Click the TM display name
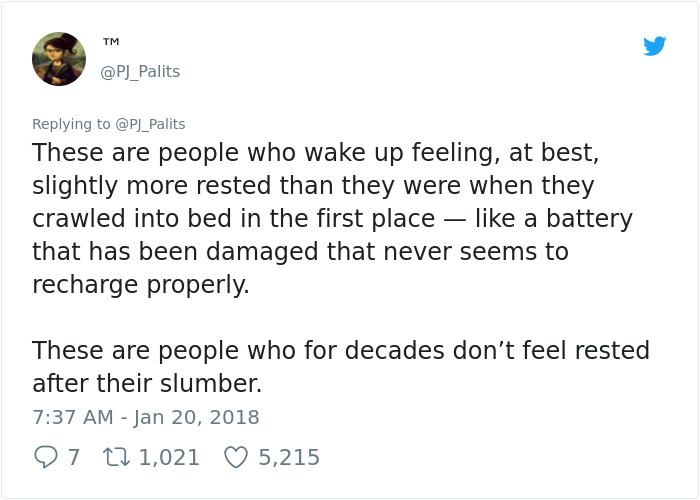The height and width of the screenshot is (500, 700). point(111,42)
